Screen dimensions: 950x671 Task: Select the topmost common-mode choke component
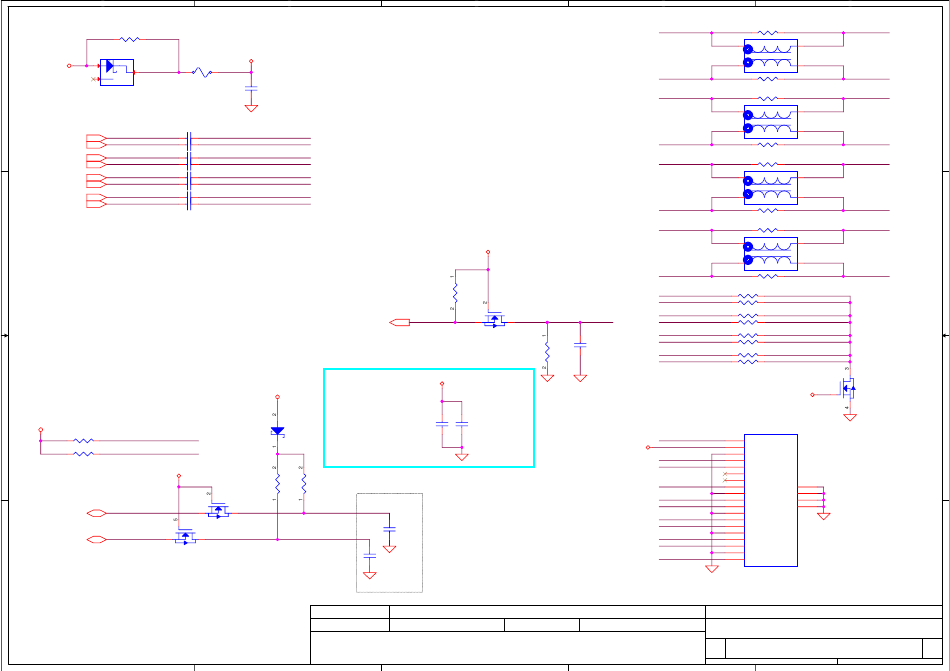(x=771, y=56)
